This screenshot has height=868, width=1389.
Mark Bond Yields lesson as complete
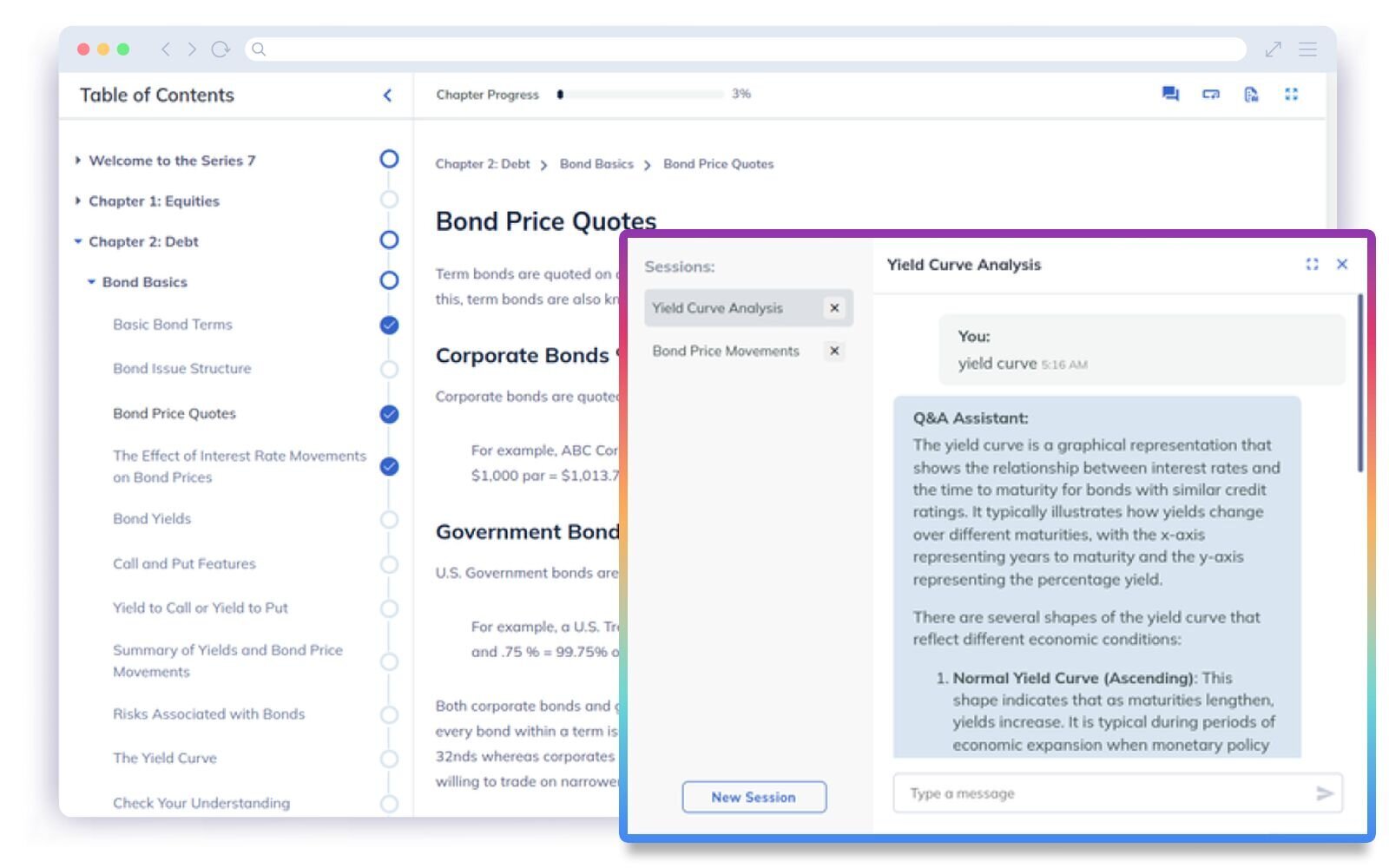[x=389, y=519]
